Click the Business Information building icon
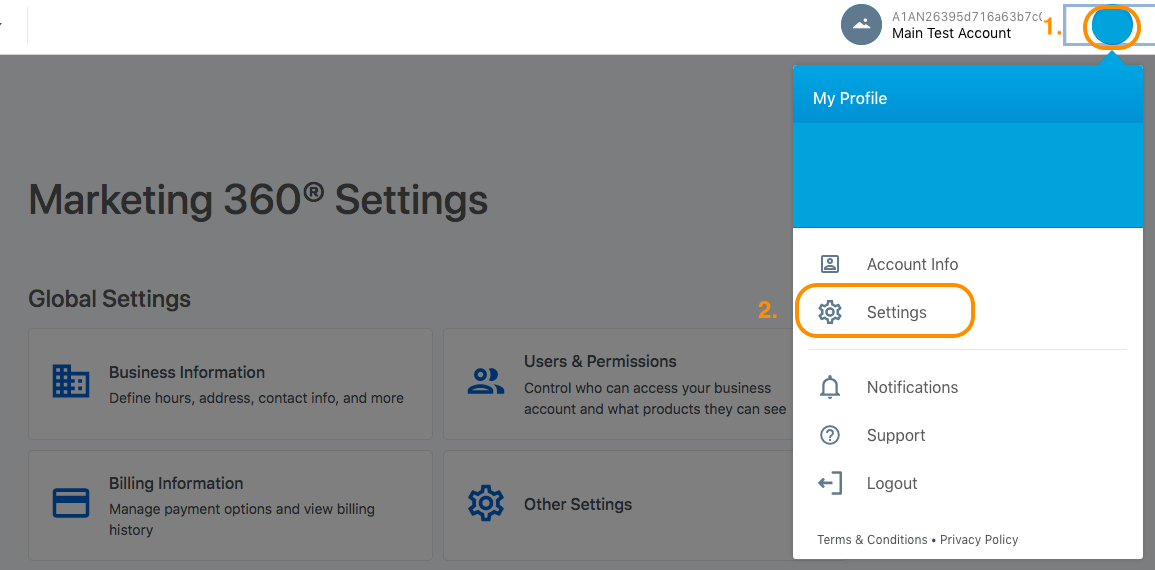1155x570 pixels. (71, 381)
